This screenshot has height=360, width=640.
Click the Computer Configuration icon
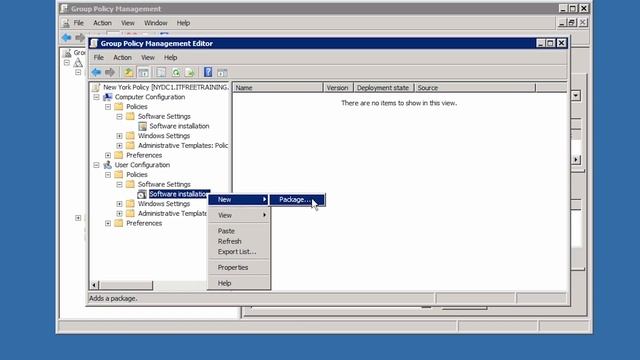tap(107, 97)
